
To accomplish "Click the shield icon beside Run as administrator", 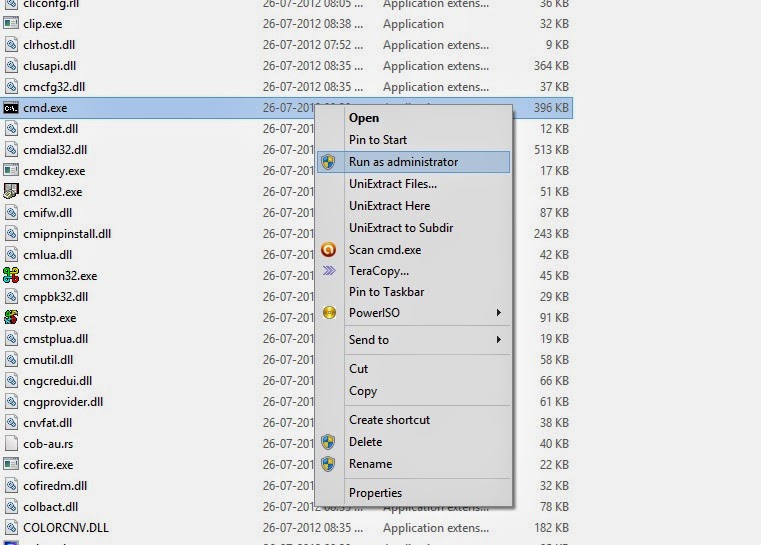I will click(x=329, y=162).
